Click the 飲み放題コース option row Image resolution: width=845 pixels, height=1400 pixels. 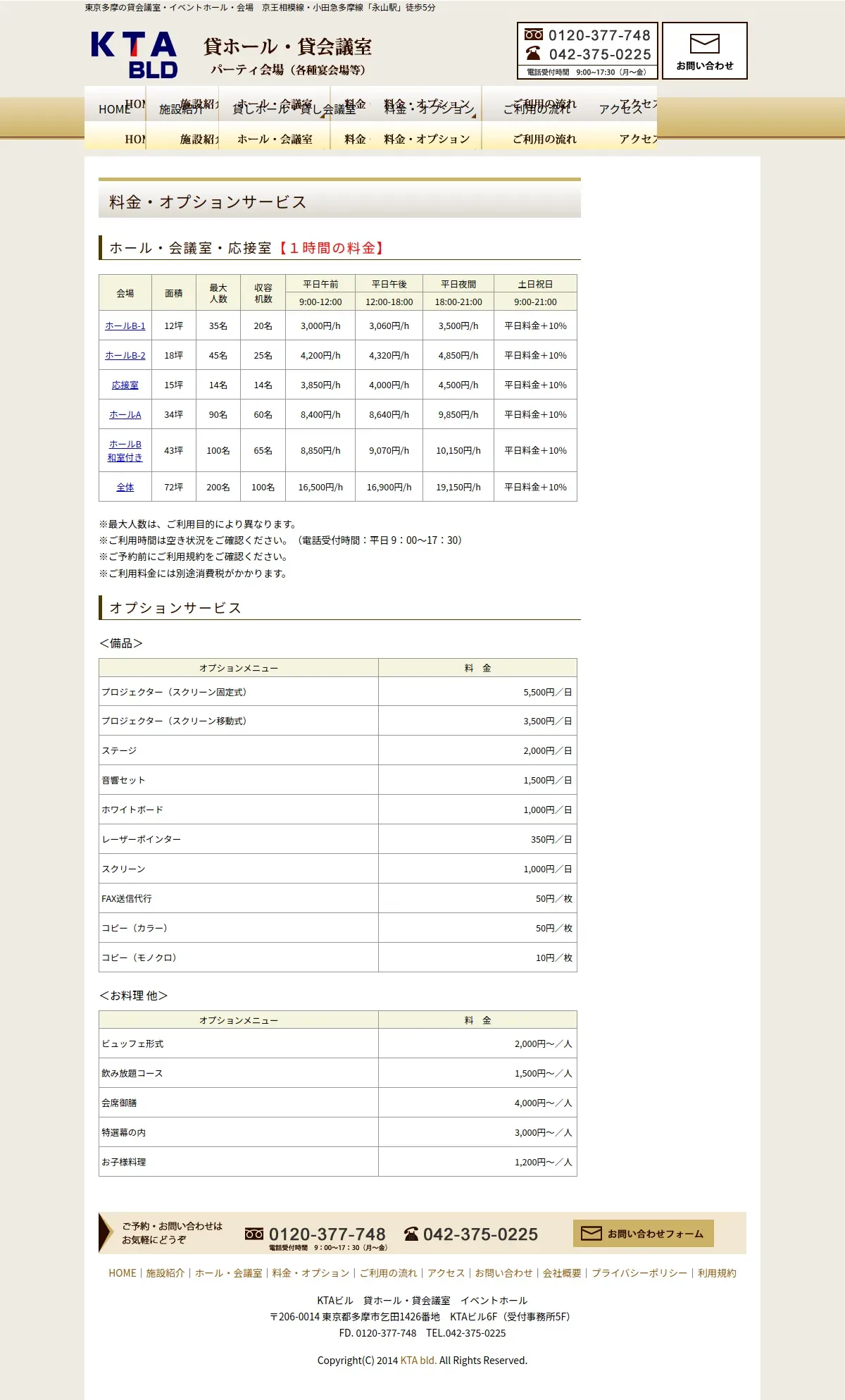tap(337, 1073)
